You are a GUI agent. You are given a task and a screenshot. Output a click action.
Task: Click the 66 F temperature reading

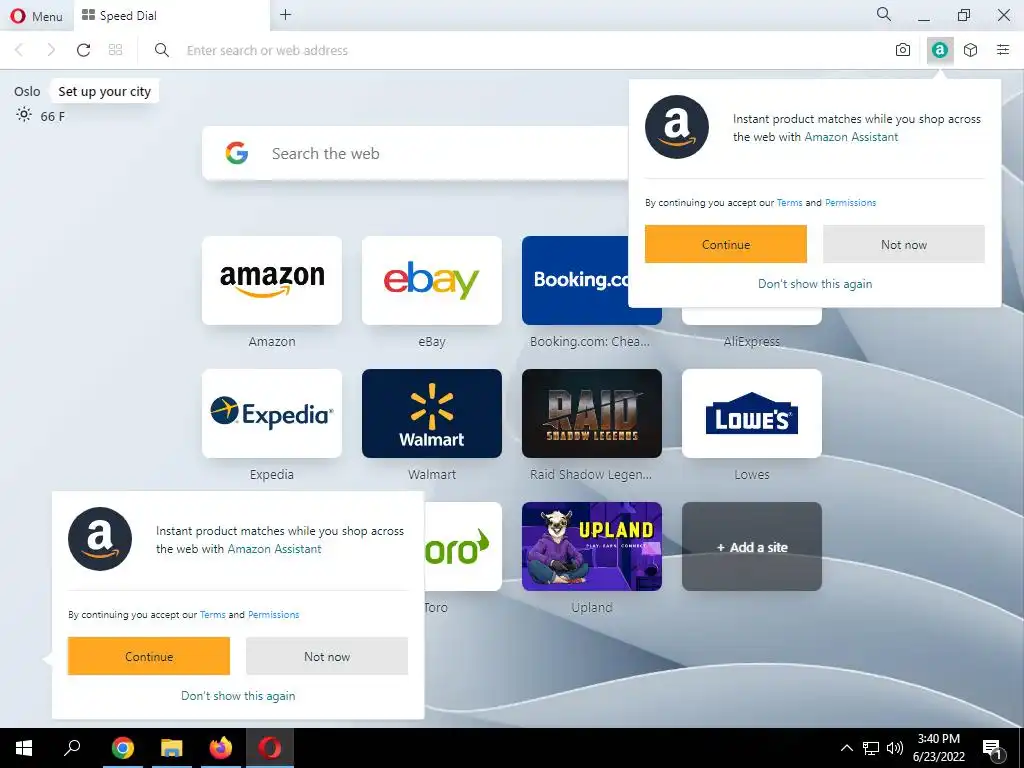(53, 117)
